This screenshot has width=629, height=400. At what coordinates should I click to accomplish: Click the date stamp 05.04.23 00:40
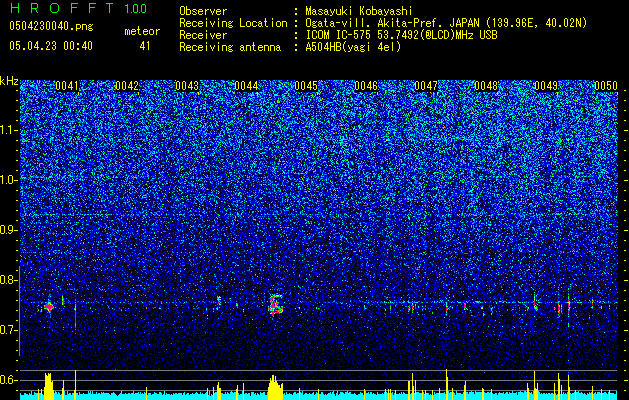(51, 46)
